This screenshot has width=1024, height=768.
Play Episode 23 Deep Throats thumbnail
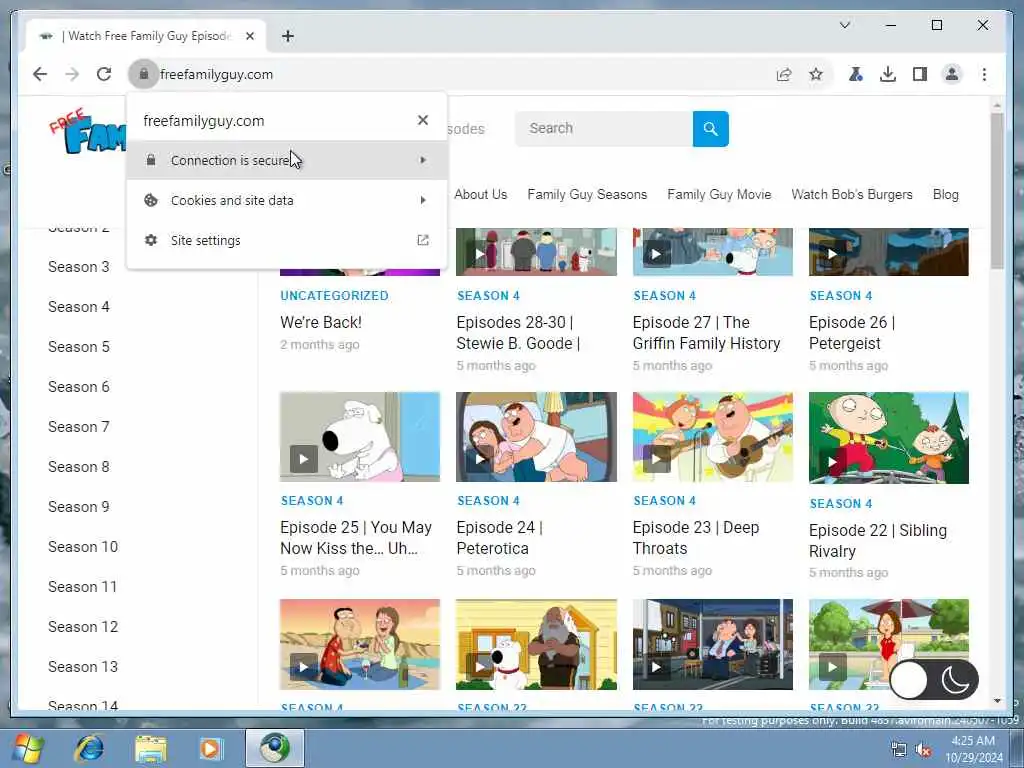pos(712,436)
